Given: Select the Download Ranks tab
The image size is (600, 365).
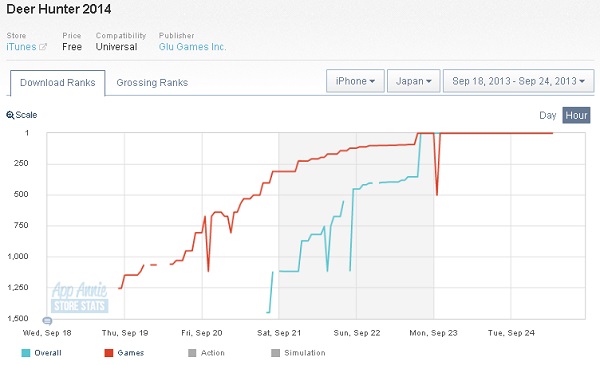Looking at the screenshot, I should coord(58,83).
